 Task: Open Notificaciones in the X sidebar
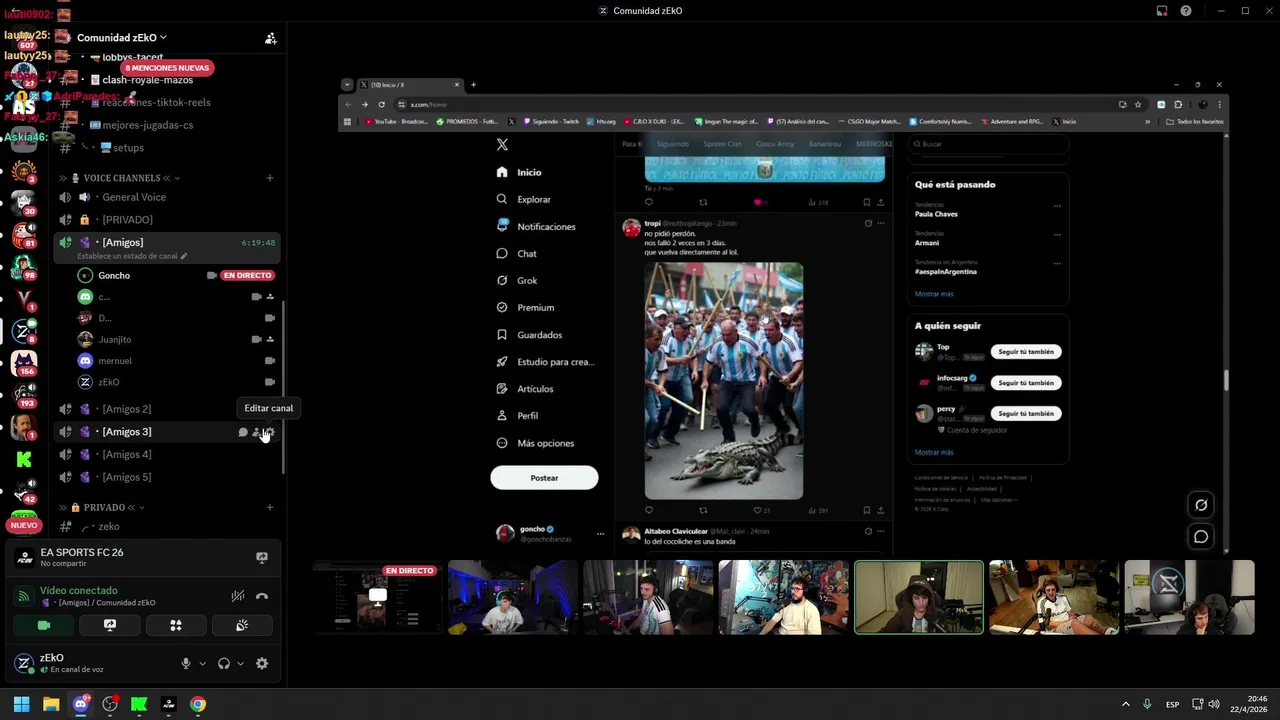coord(536,227)
